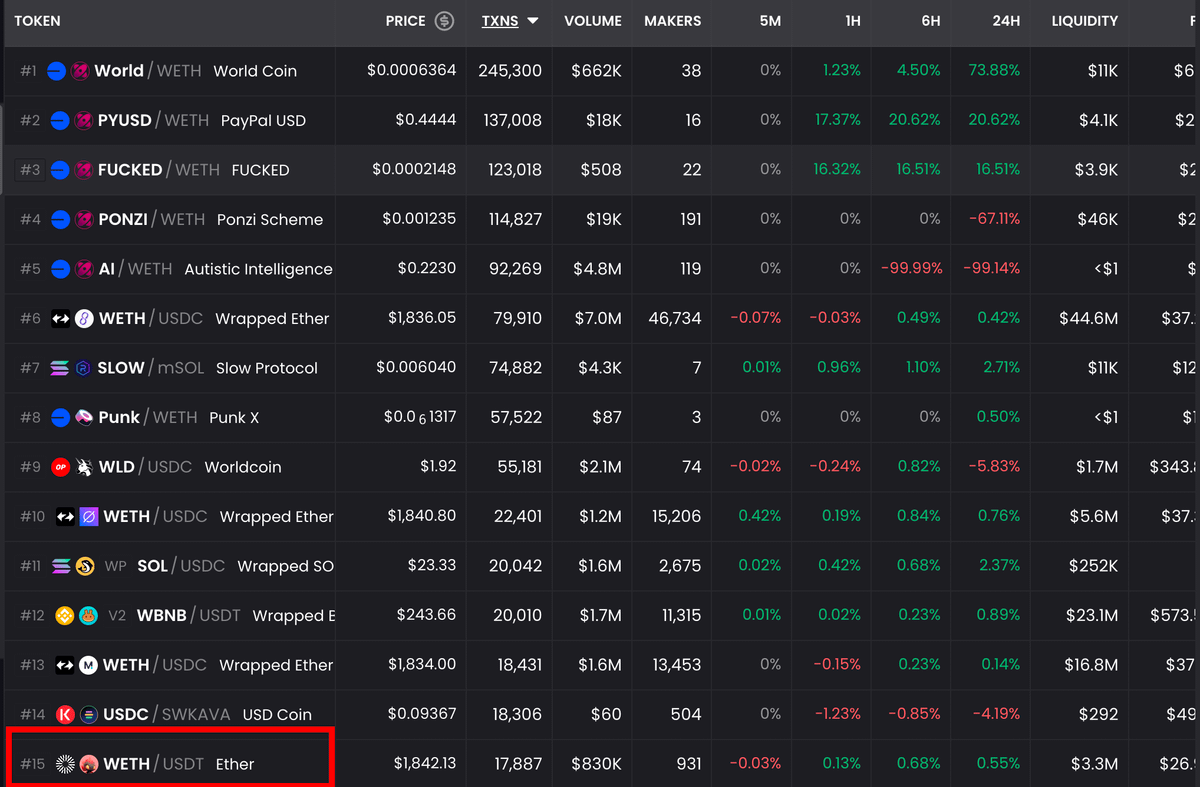Viewport: 1200px width, 787px height.
Task: Select the 46,734 makers value
Action: click(674, 318)
